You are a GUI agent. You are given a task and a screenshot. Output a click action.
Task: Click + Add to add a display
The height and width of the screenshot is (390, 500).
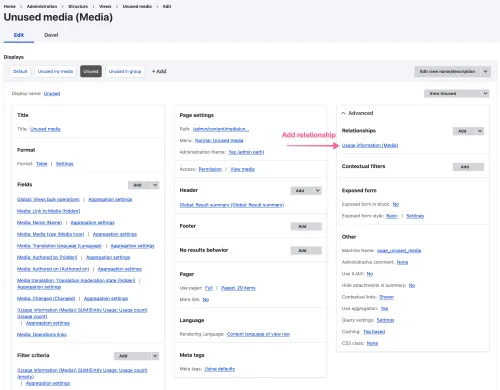tap(159, 71)
